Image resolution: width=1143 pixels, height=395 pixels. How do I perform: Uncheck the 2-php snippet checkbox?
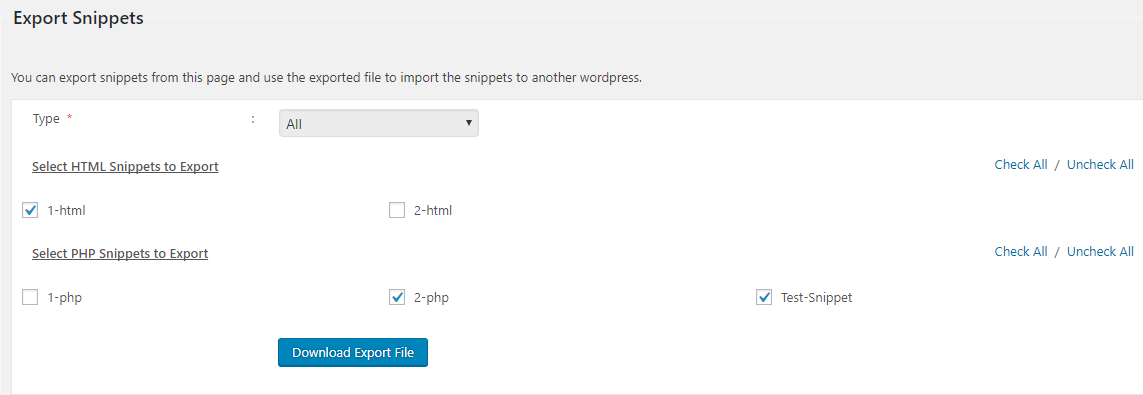397,297
